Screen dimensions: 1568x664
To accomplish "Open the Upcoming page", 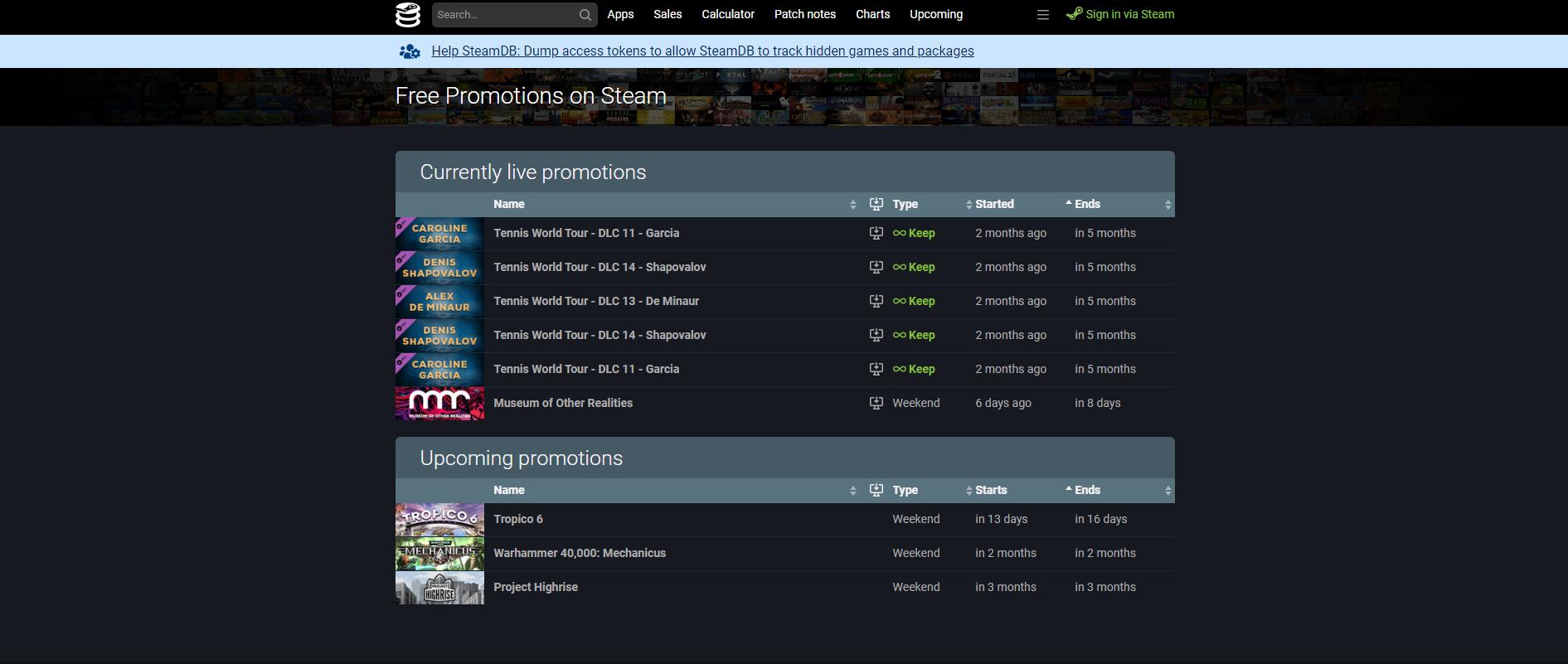I will [x=936, y=14].
